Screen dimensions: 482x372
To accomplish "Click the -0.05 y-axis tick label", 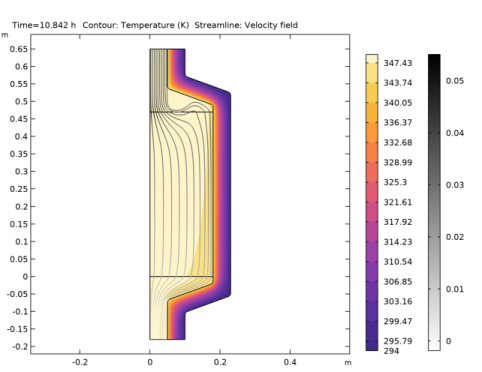I will [17, 294].
